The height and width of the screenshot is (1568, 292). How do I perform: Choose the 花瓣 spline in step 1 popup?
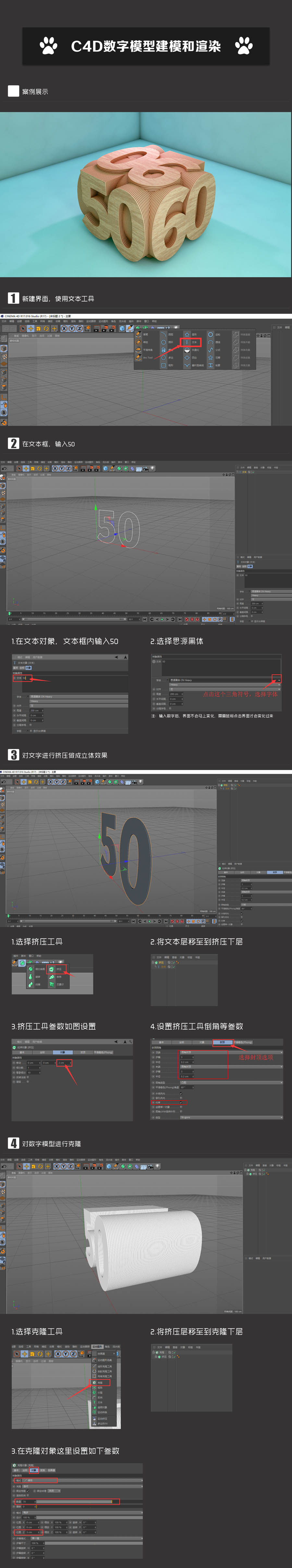click(x=214, y=358)
